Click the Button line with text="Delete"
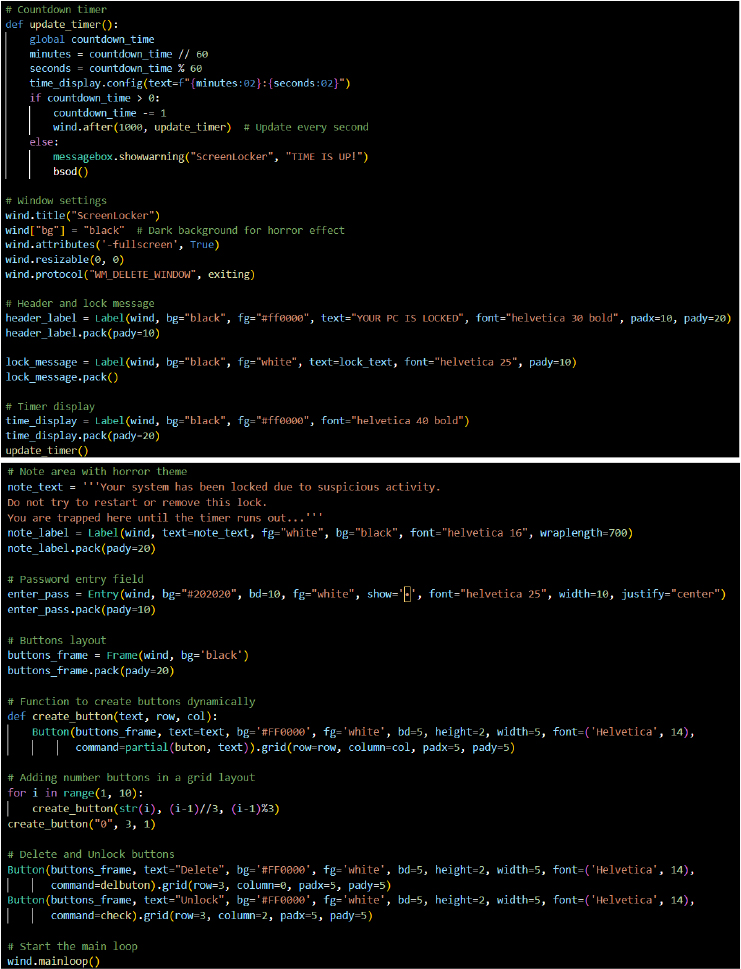This screenshot has width=741, height=969. point(350,870)
